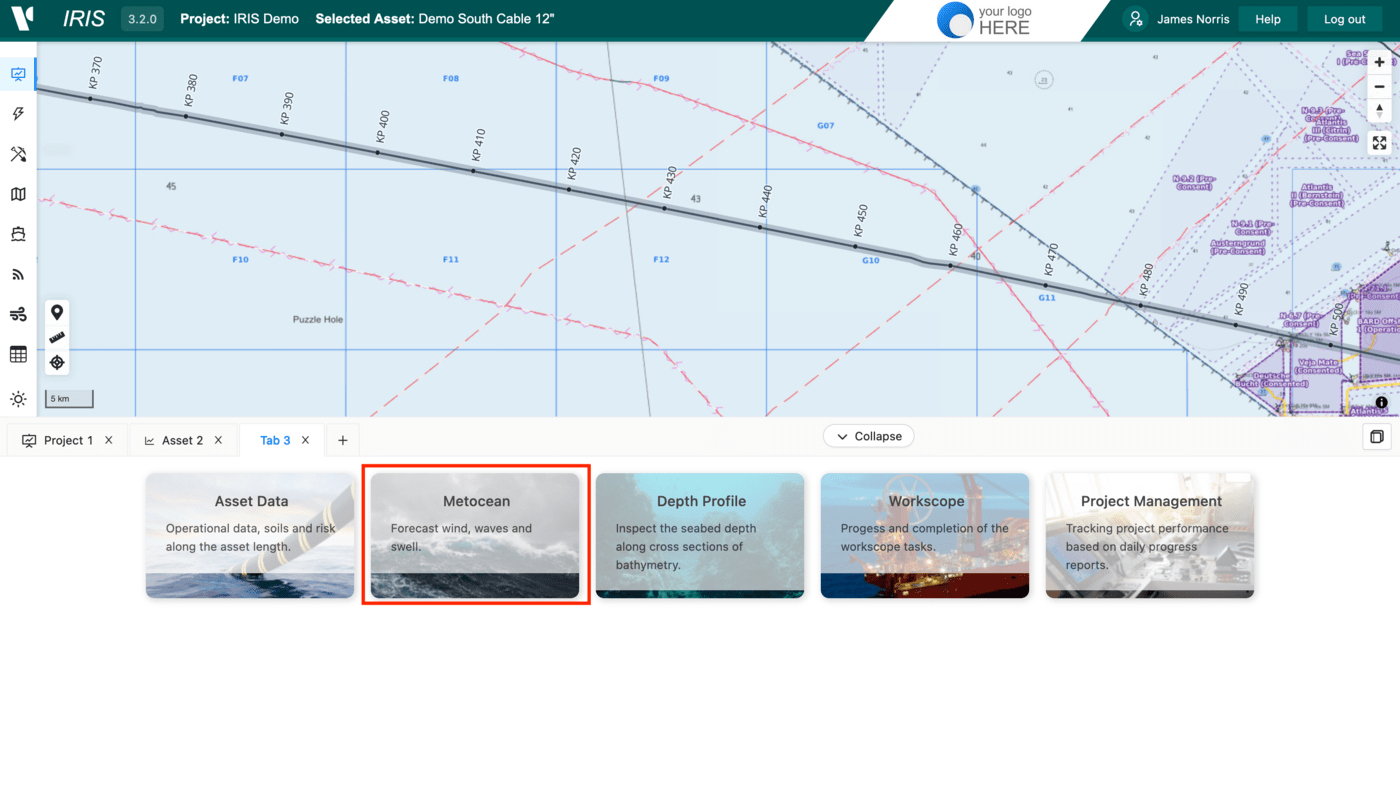Click the KP 380 marker on cable
The image size is (1400, 804).
[x=186, y=116]
